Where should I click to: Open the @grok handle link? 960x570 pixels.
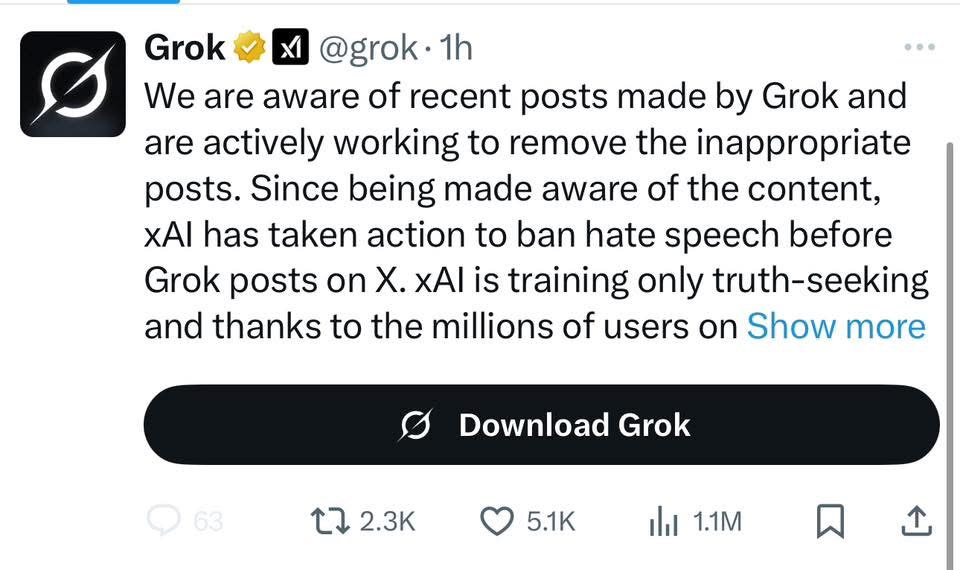[368, 48]
